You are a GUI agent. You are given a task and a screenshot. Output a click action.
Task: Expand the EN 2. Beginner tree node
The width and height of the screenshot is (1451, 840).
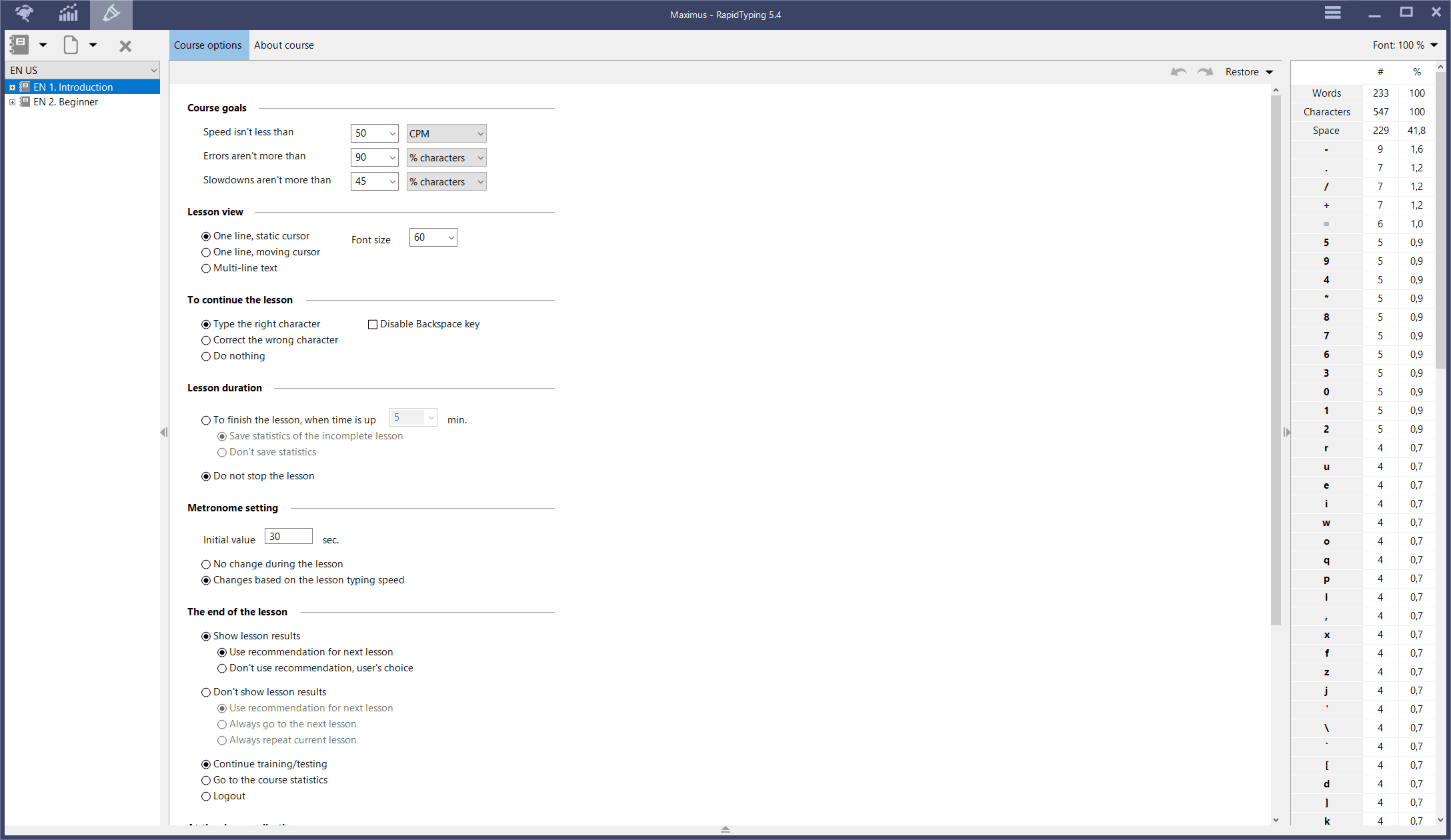tap(12, 102)
